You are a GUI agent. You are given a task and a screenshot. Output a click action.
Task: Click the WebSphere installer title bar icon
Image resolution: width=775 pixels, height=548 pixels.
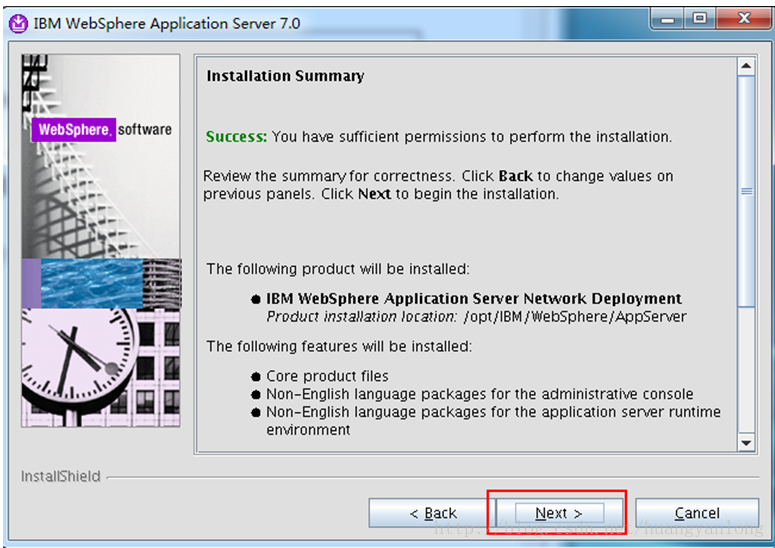point(18,23)
